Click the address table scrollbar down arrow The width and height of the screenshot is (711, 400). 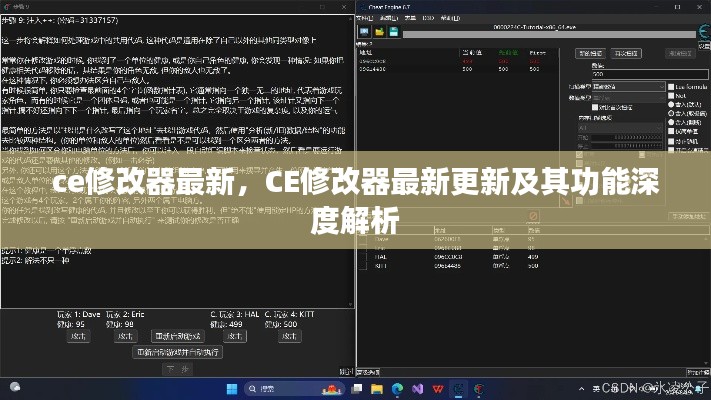coord(706,364)
